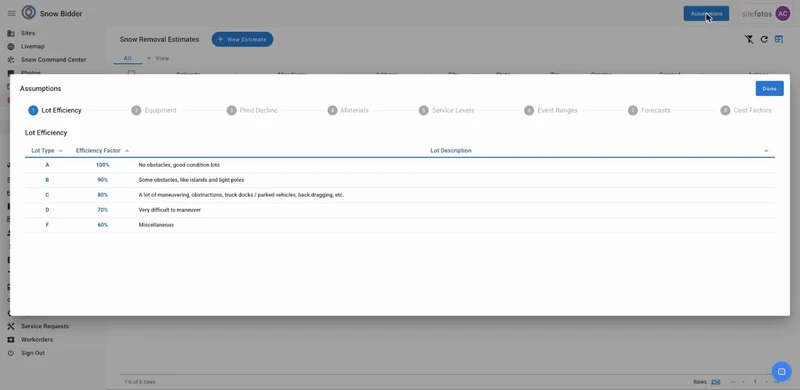Open the hamburger menu icon

point(11,13)
